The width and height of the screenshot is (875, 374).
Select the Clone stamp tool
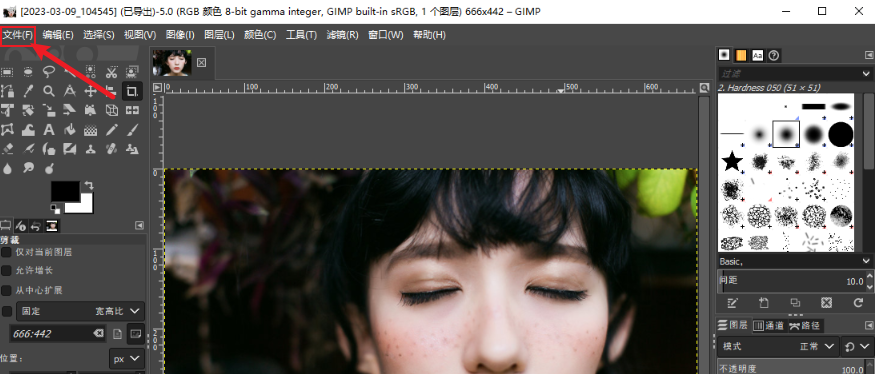[x=90, y=148]
